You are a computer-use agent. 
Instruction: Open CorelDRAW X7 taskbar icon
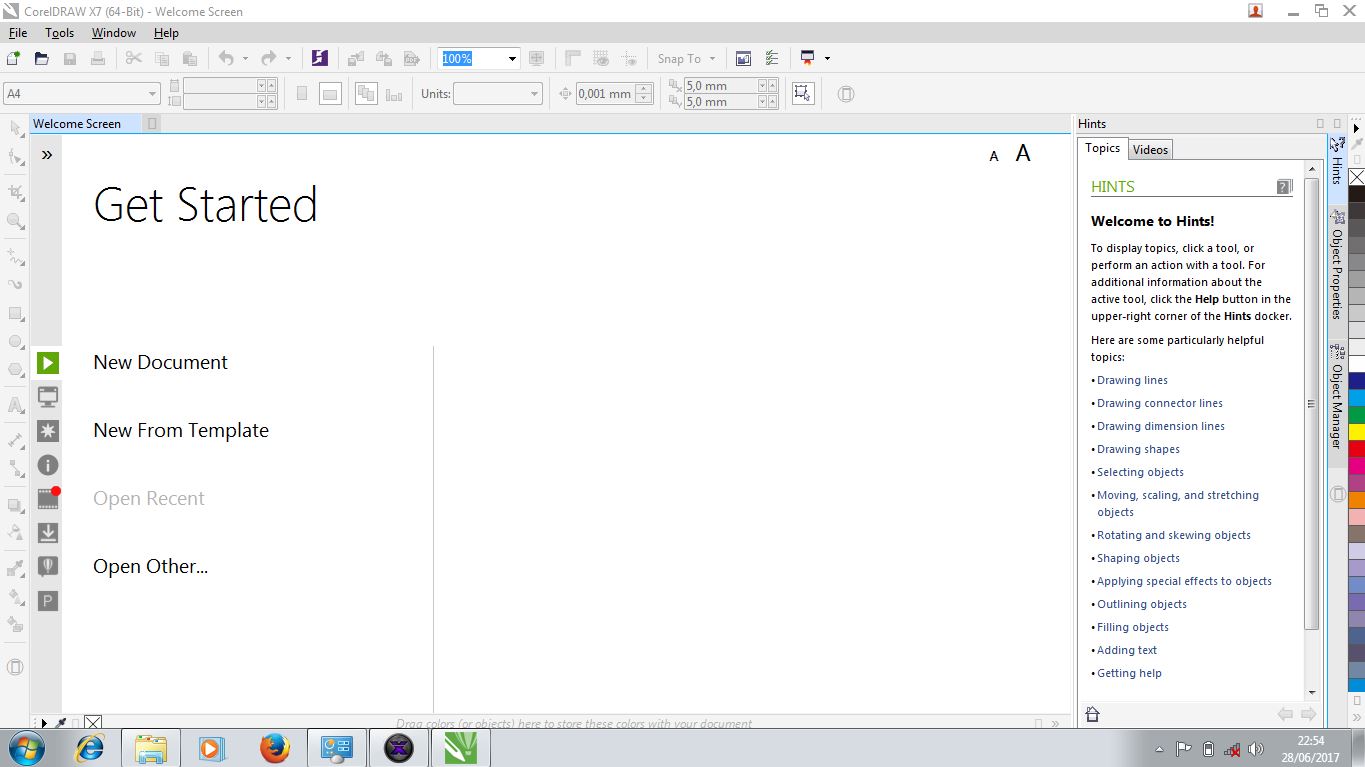(462, 747)
